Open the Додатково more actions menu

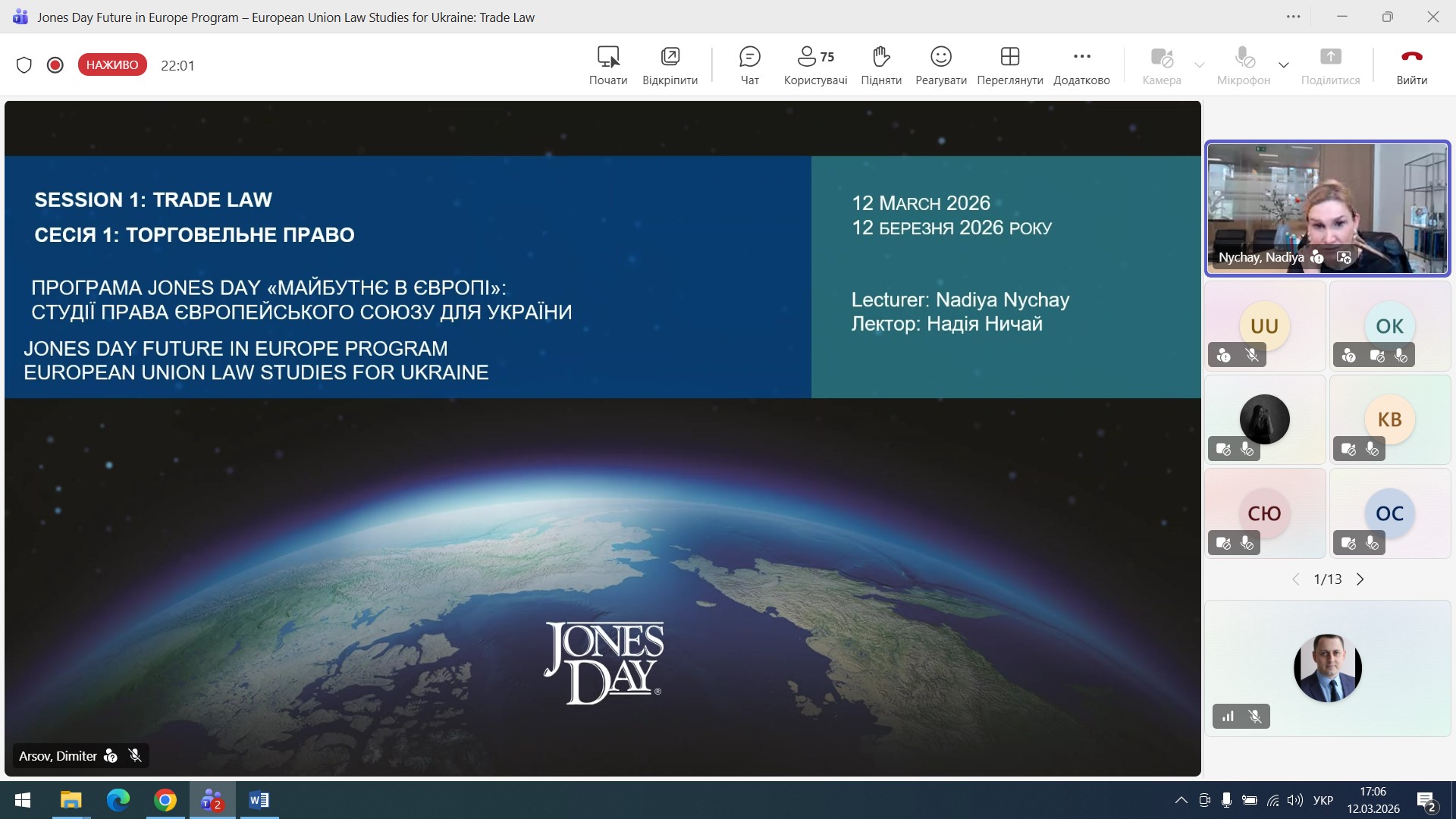pos(1081,64)
